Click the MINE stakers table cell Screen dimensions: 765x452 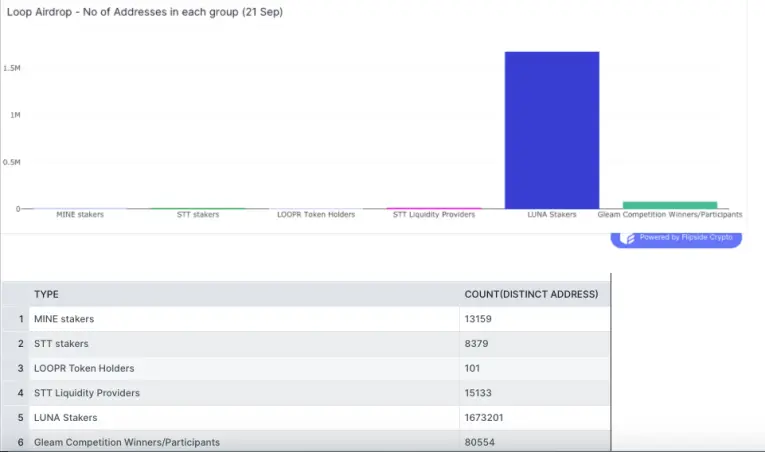244,319
